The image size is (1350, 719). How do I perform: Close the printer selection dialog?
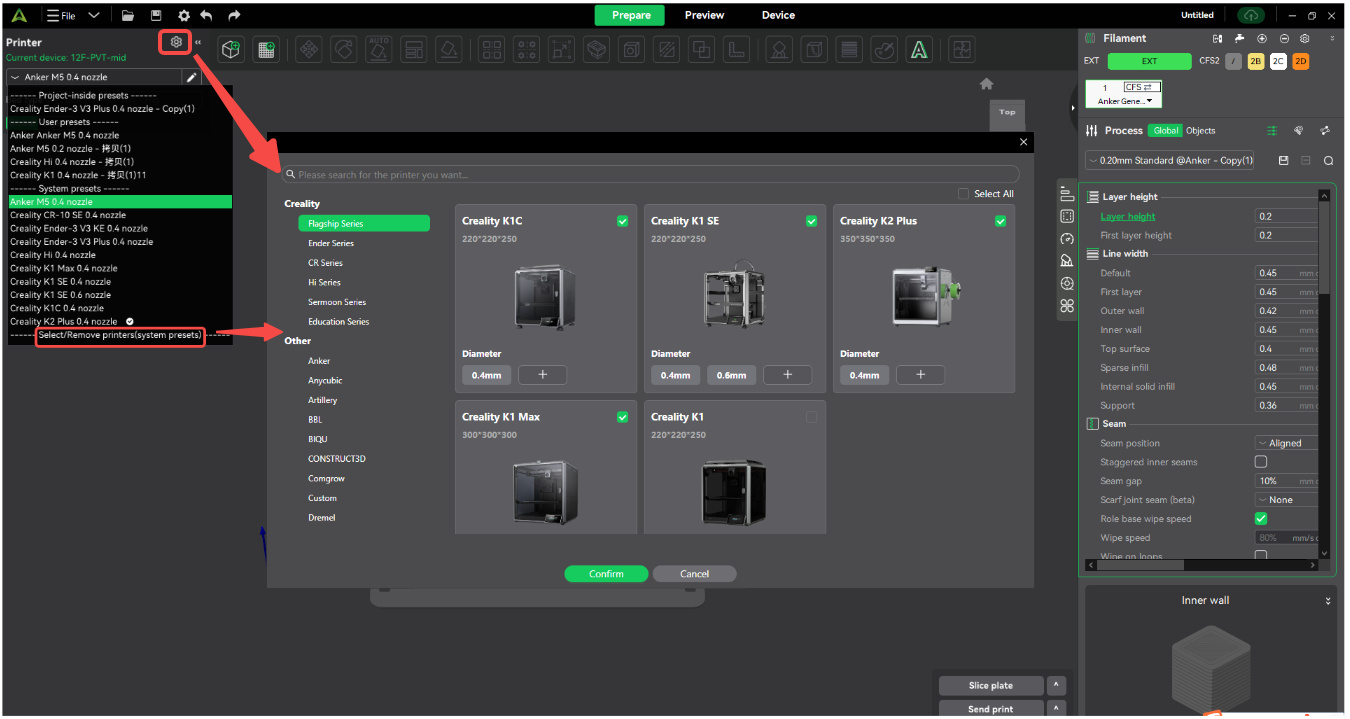coord(1023,142)
